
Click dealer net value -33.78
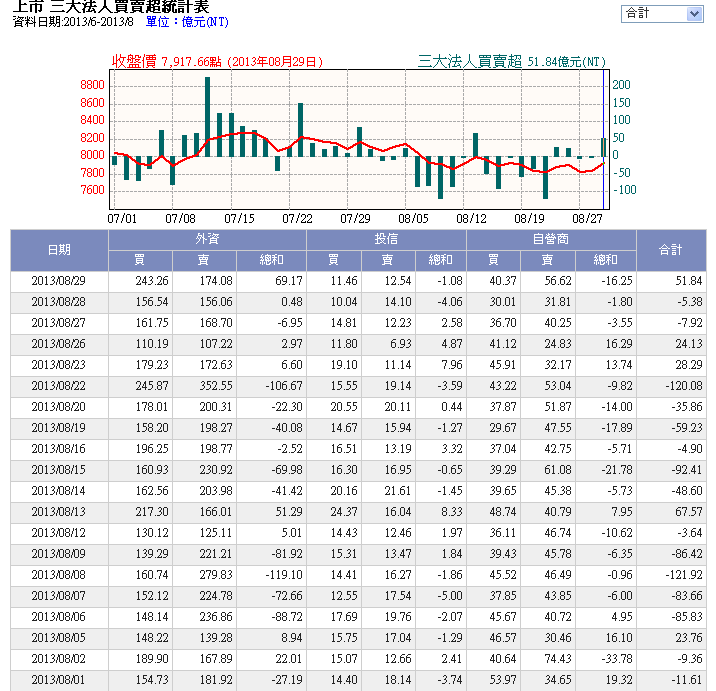617,659
